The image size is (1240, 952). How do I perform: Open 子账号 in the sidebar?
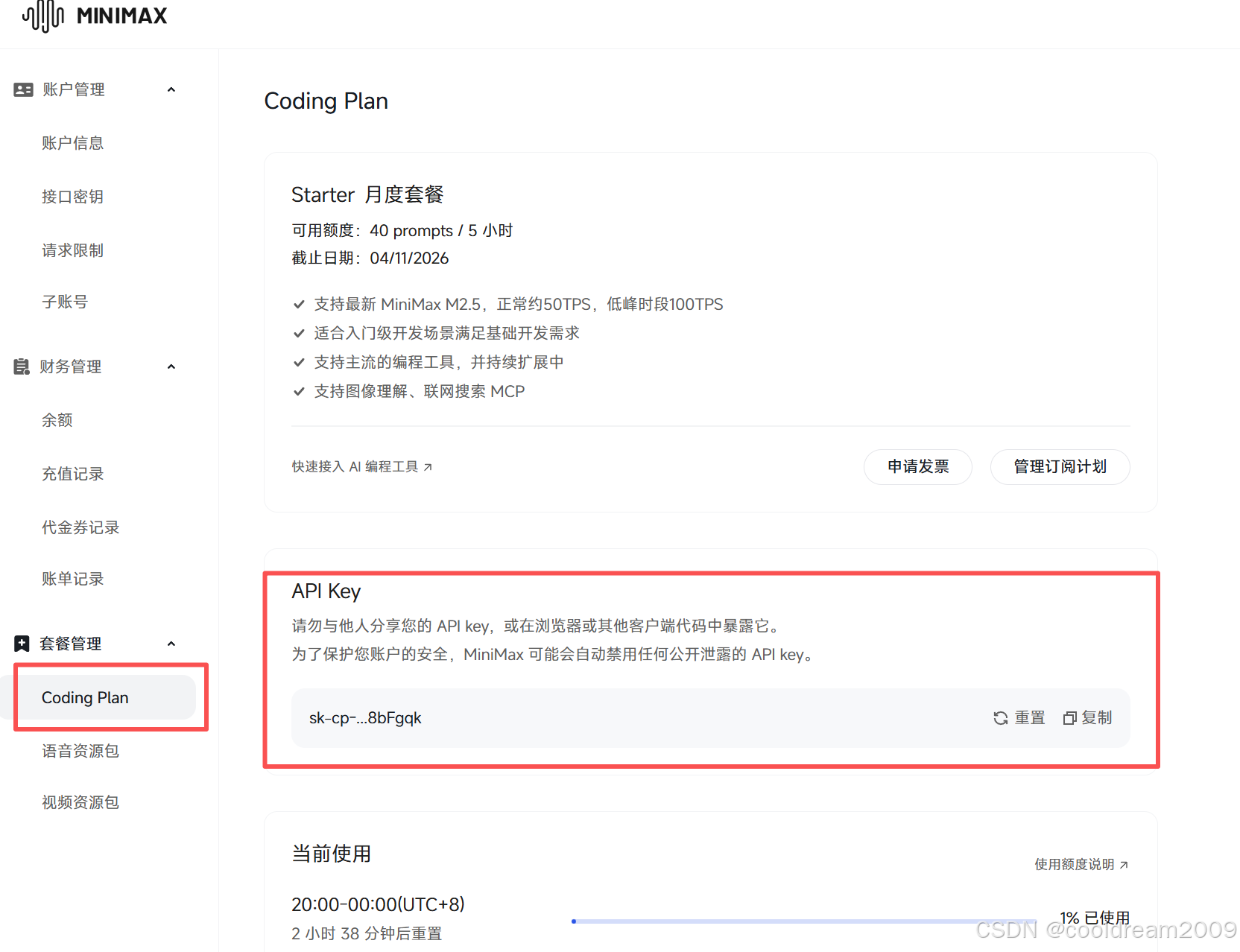[65, 302]
